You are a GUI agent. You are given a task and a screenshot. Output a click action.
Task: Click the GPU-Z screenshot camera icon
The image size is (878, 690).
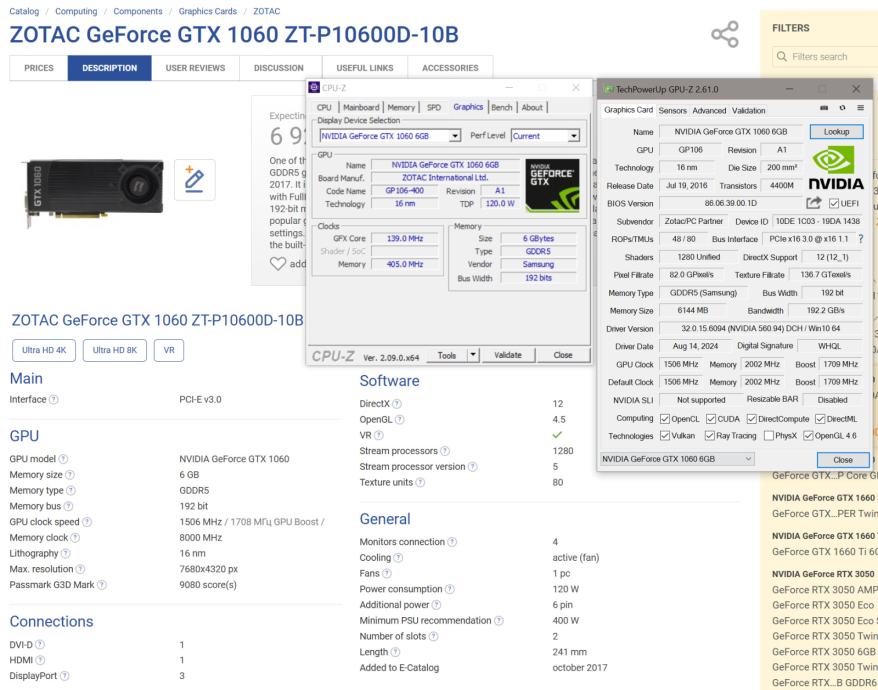pos(824,108)
